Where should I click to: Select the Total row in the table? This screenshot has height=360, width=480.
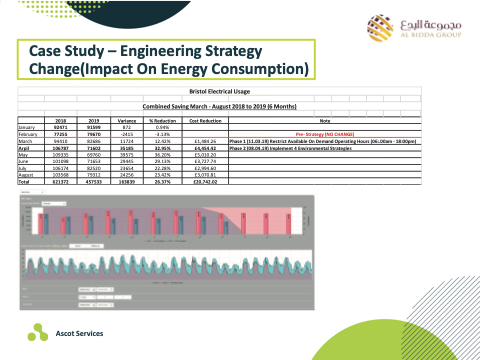click(219, 182)
